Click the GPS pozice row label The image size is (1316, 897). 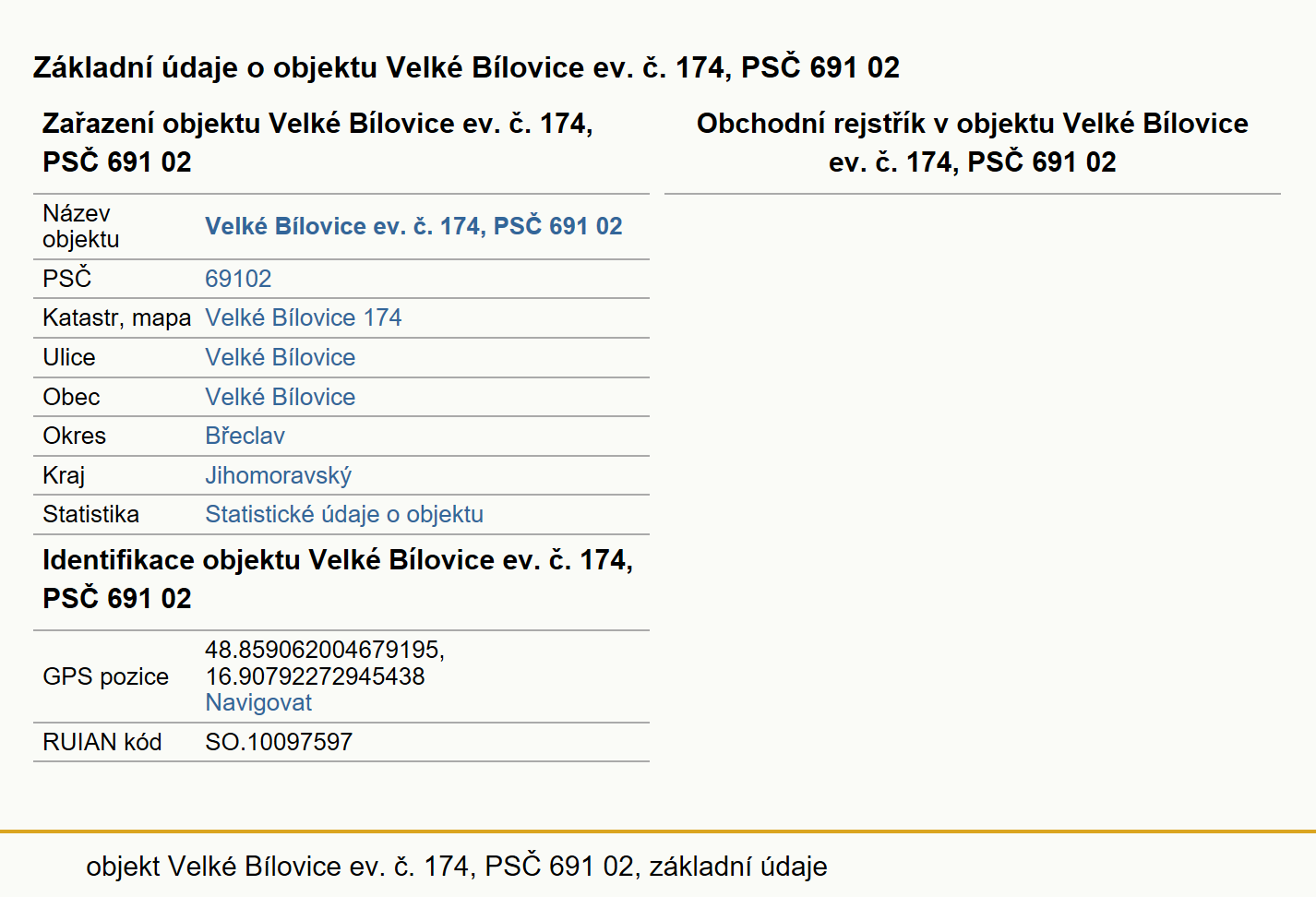[x=106, y=676]
